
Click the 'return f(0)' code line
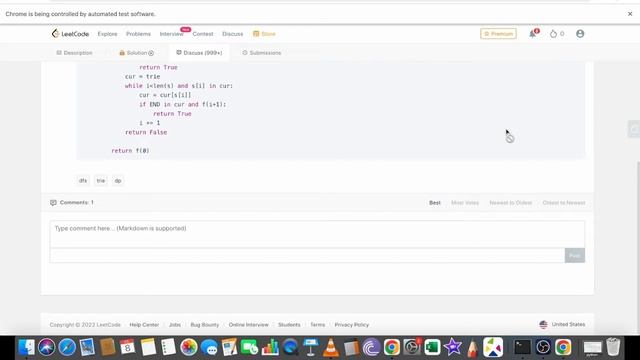coord(130,151)
